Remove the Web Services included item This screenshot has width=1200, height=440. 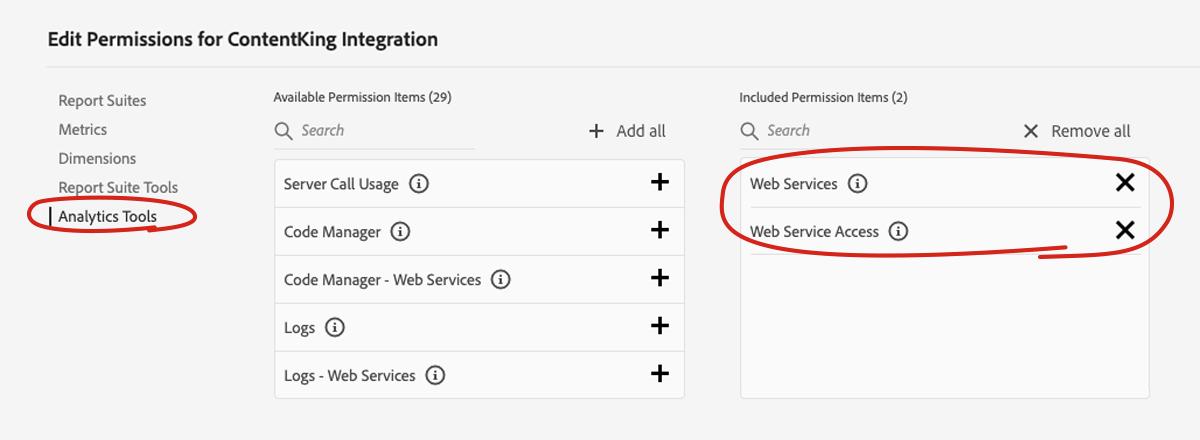(x=1125, y=182)
